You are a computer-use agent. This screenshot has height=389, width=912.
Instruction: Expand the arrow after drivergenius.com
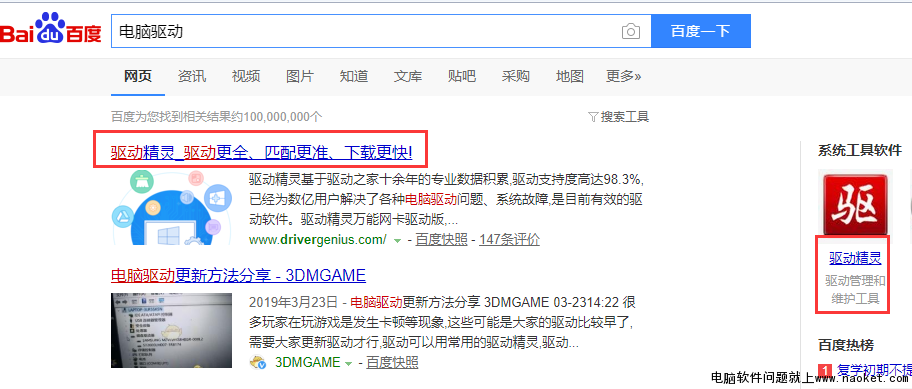pos(397,240)
